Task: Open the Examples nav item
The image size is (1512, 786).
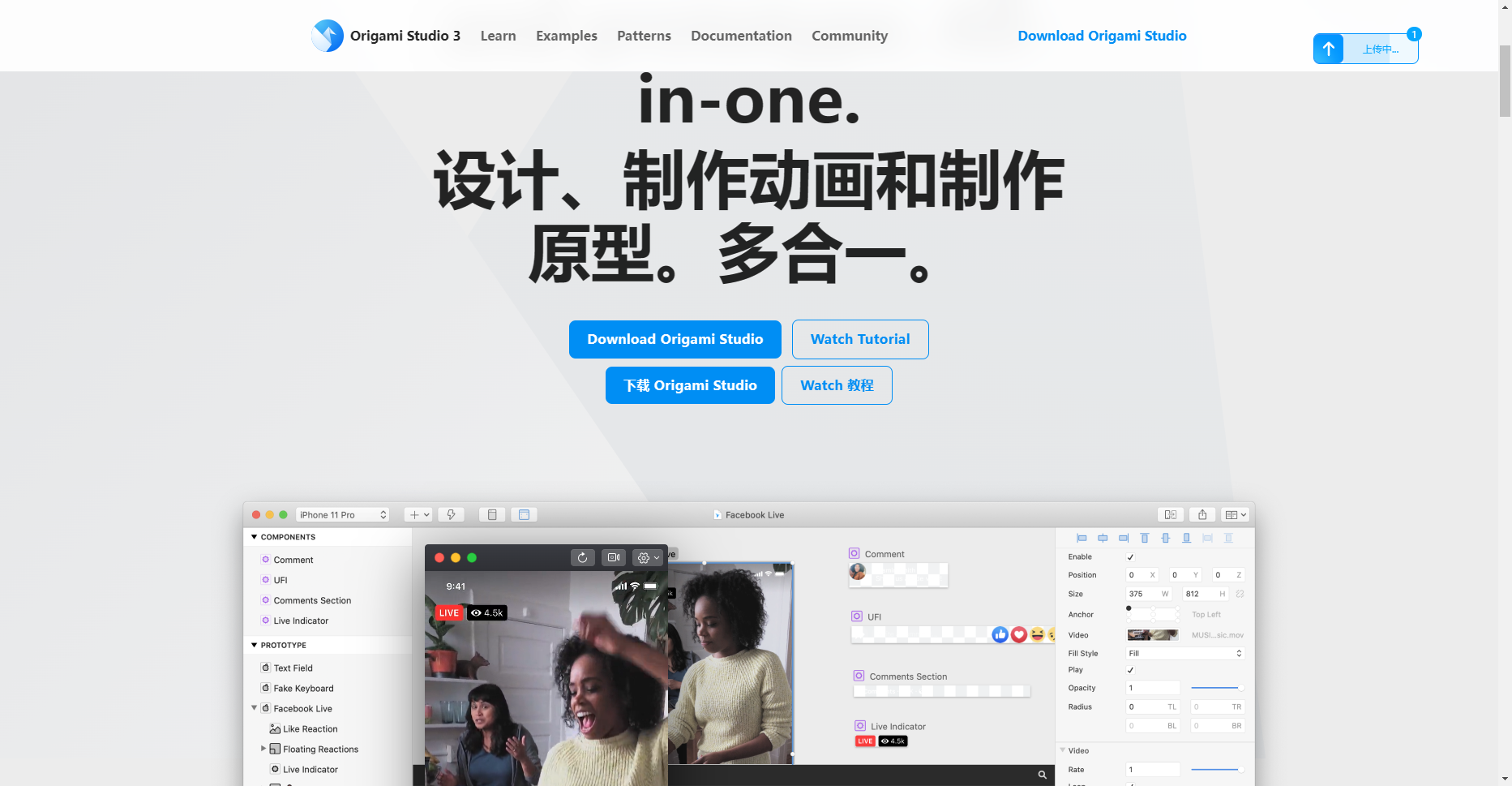Action: (x=567, y=36)
